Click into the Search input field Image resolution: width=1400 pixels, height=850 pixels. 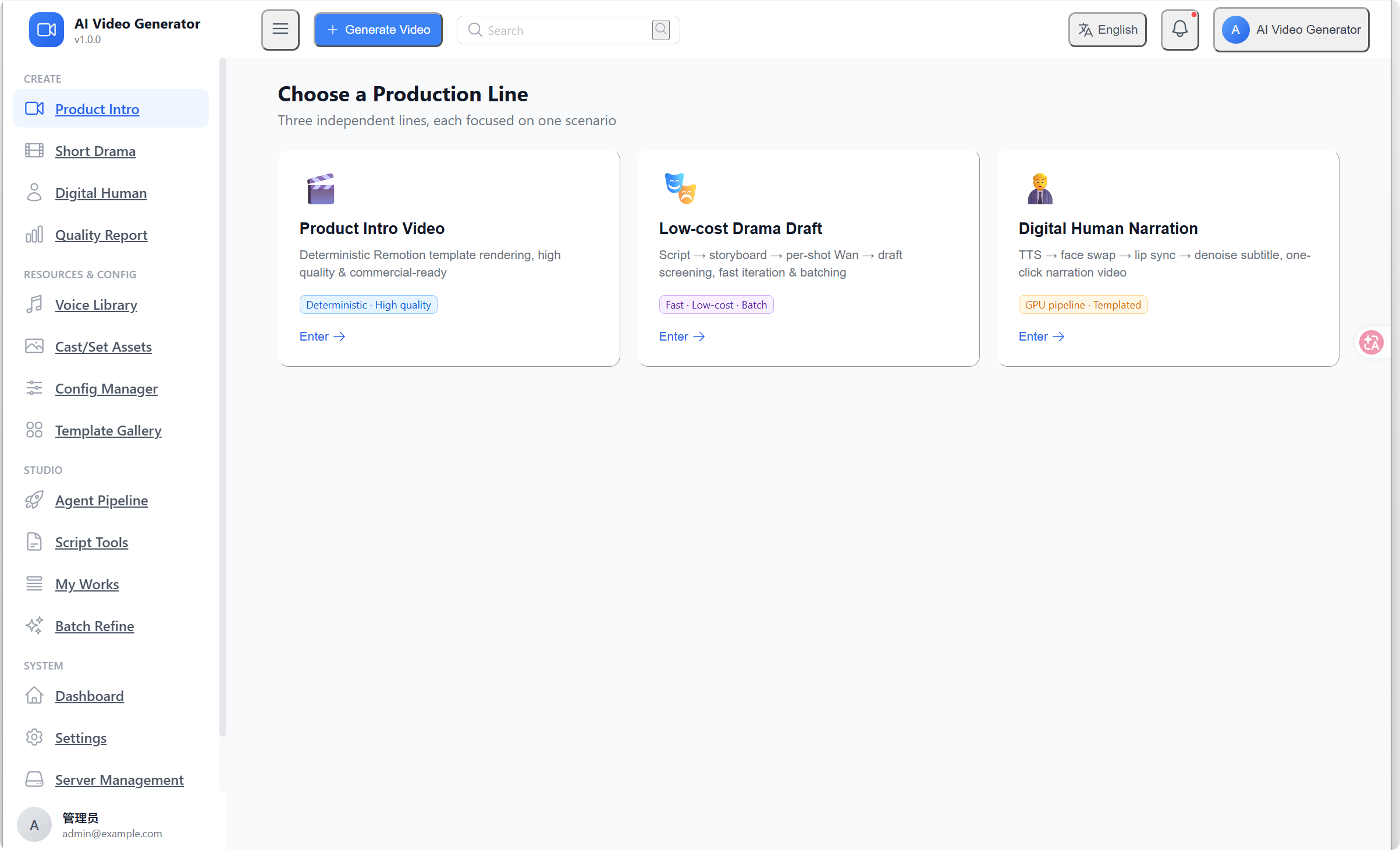click(567, 30)
